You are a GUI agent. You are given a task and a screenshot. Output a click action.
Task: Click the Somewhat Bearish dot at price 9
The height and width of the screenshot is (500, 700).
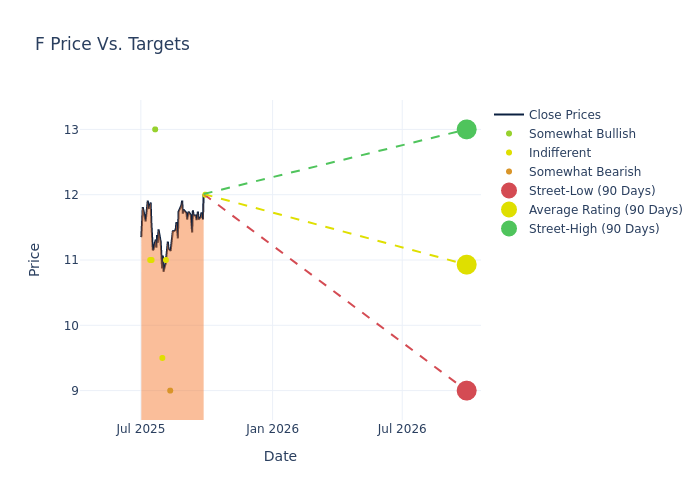[x=170, y=390]
